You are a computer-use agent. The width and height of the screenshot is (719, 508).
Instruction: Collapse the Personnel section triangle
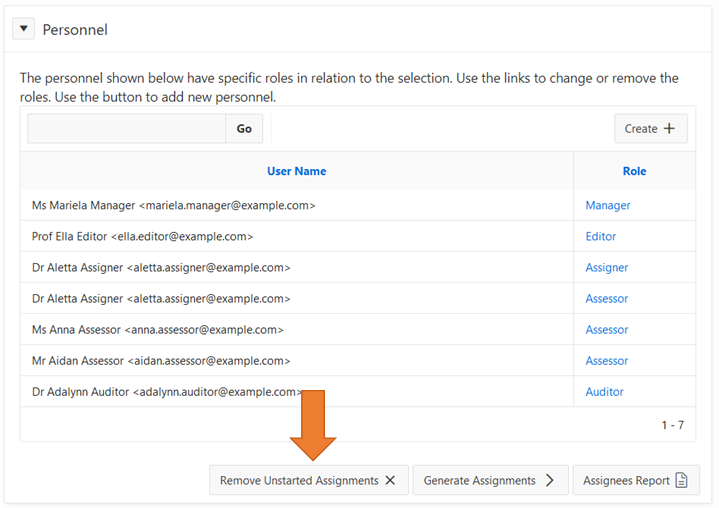coord(23,29)
